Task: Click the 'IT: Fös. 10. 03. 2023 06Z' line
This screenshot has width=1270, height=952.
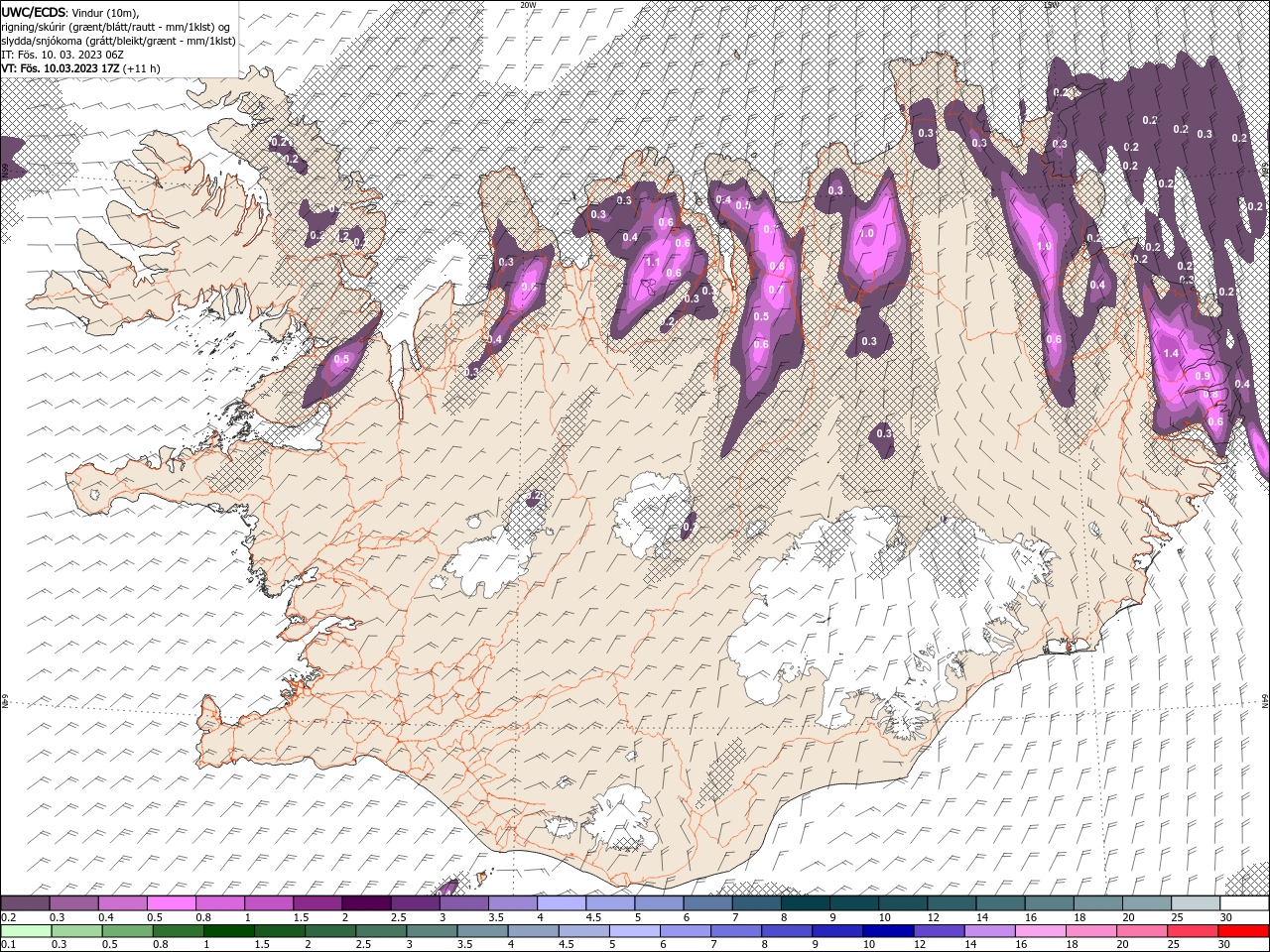Action: pos(62,55)
